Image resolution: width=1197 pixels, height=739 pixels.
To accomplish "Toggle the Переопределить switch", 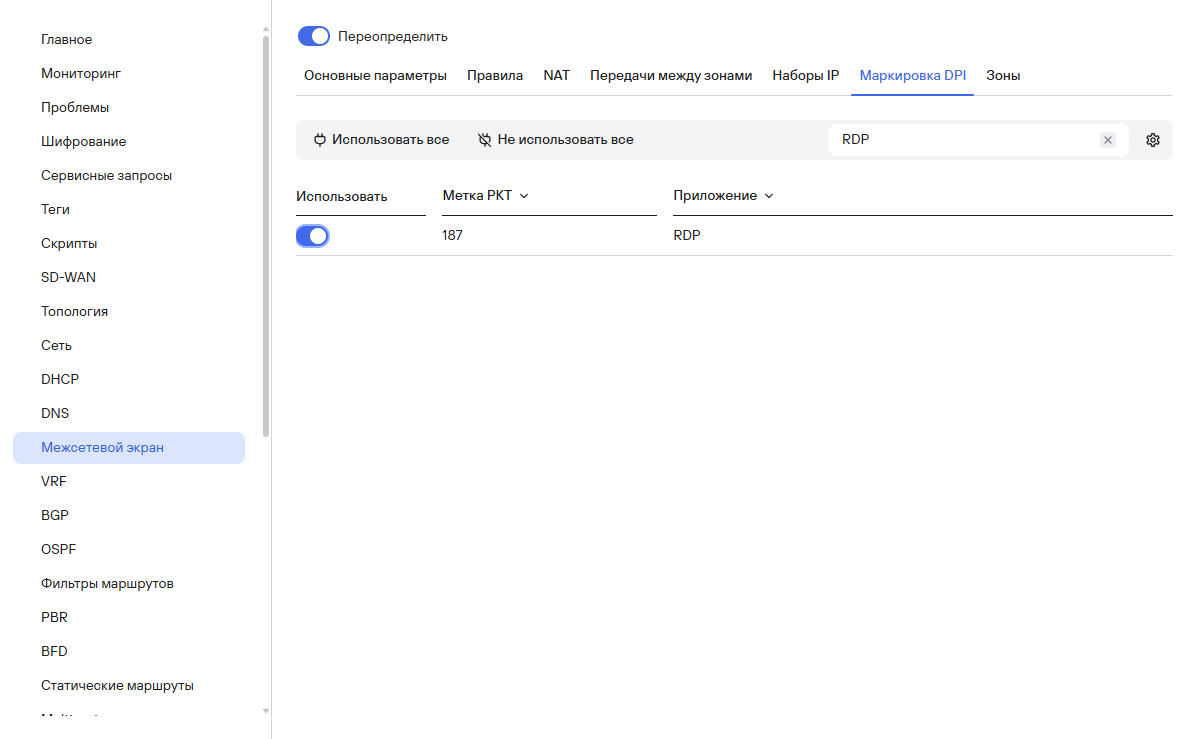I will (x=314, y=36).
